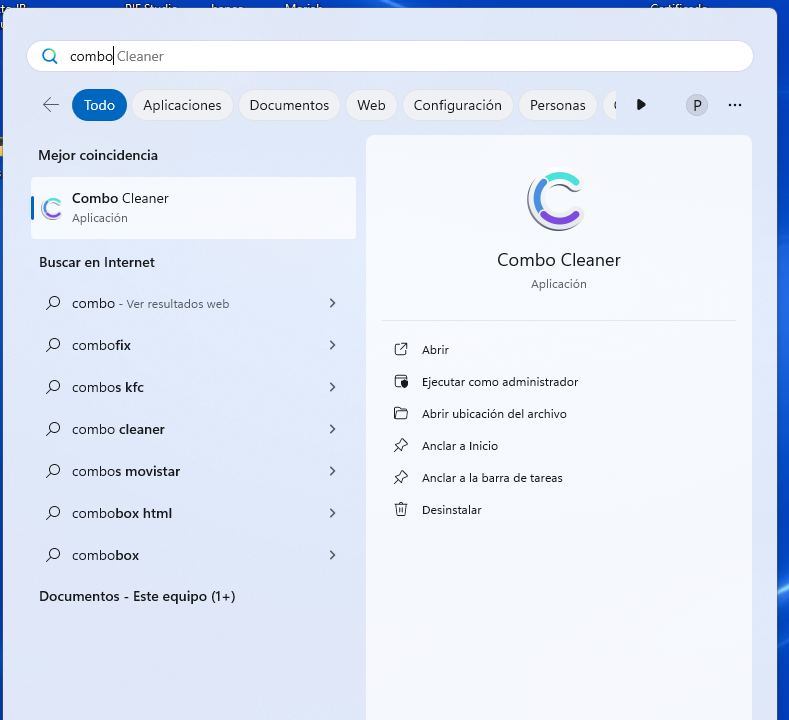This screenshot has width=789, height=720.
Task: Switch to the Configuración filter
Action: point(457,105)
